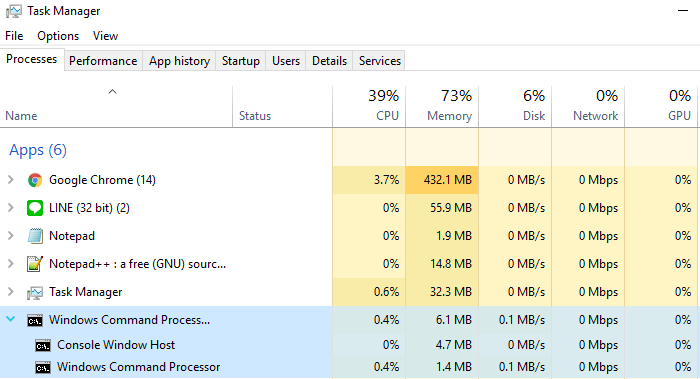Select the Notepad icon
The image size is (700, 379).
pyautogui.click(x=35, y=236)
